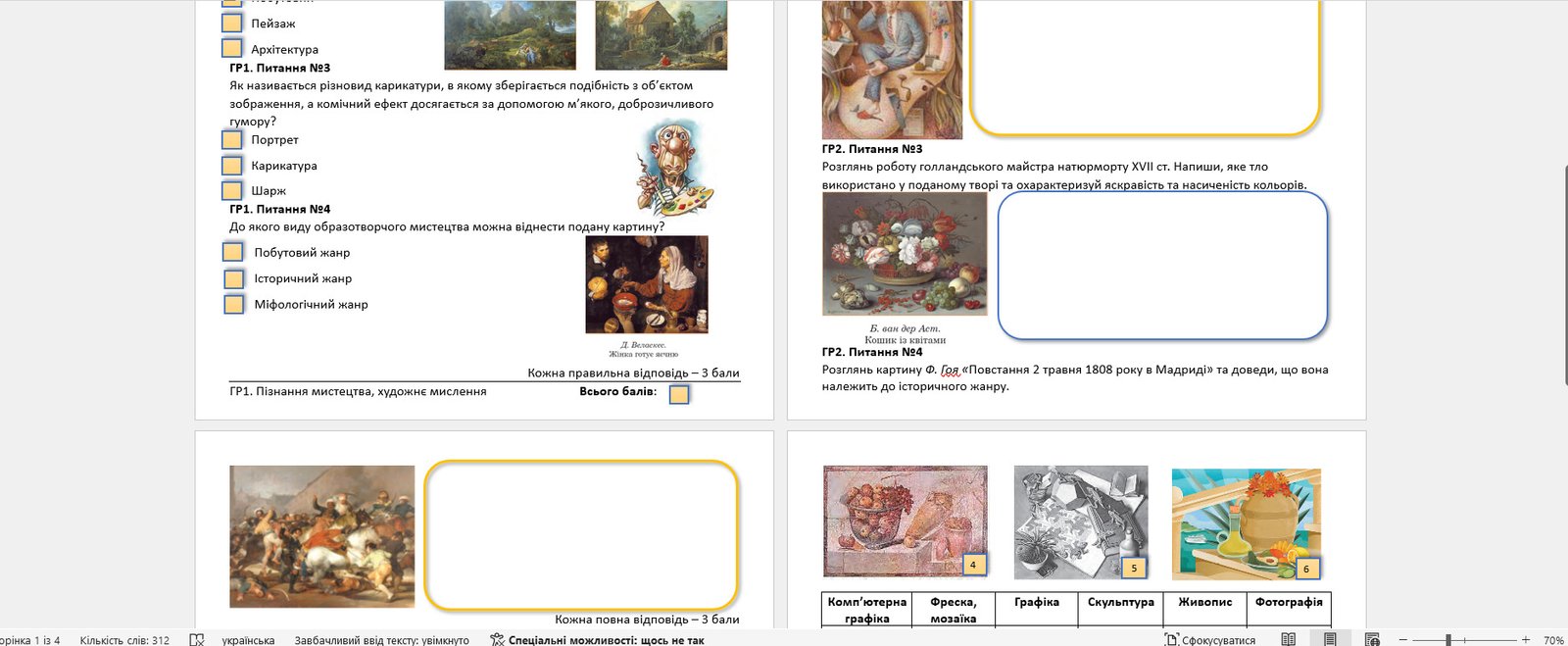Screen dimensions: 1568x646
Task: Click the heading ГР1. Питання №3
Action: pyautogui.click(x=280, y=68)
